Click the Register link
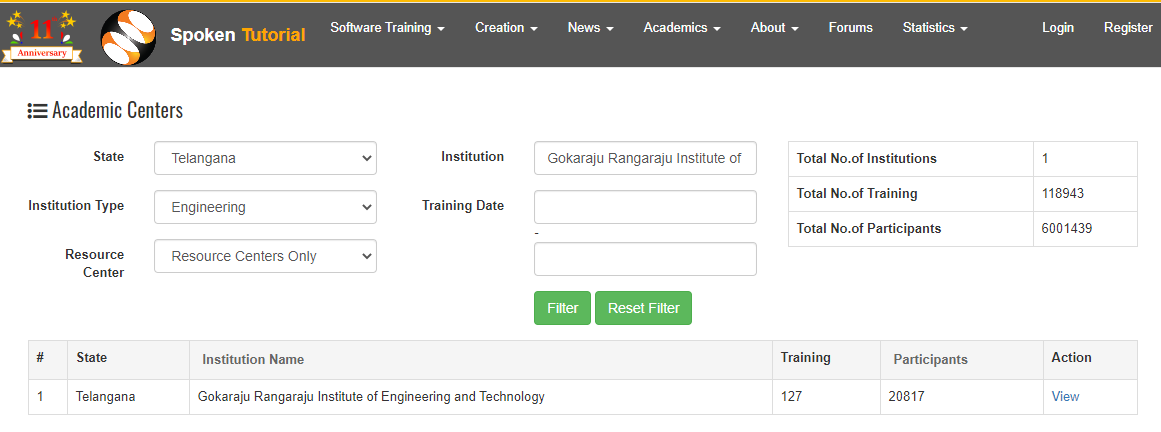The width and height of the screenshot is (1161, 432). tap(1128, 27)
